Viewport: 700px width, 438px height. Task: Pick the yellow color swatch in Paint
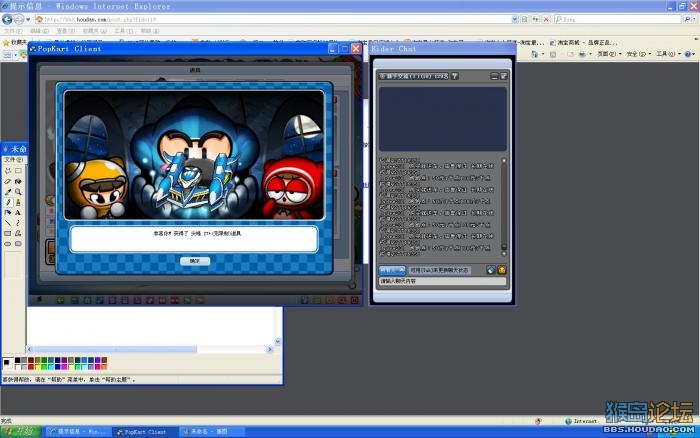pos(38,367)
